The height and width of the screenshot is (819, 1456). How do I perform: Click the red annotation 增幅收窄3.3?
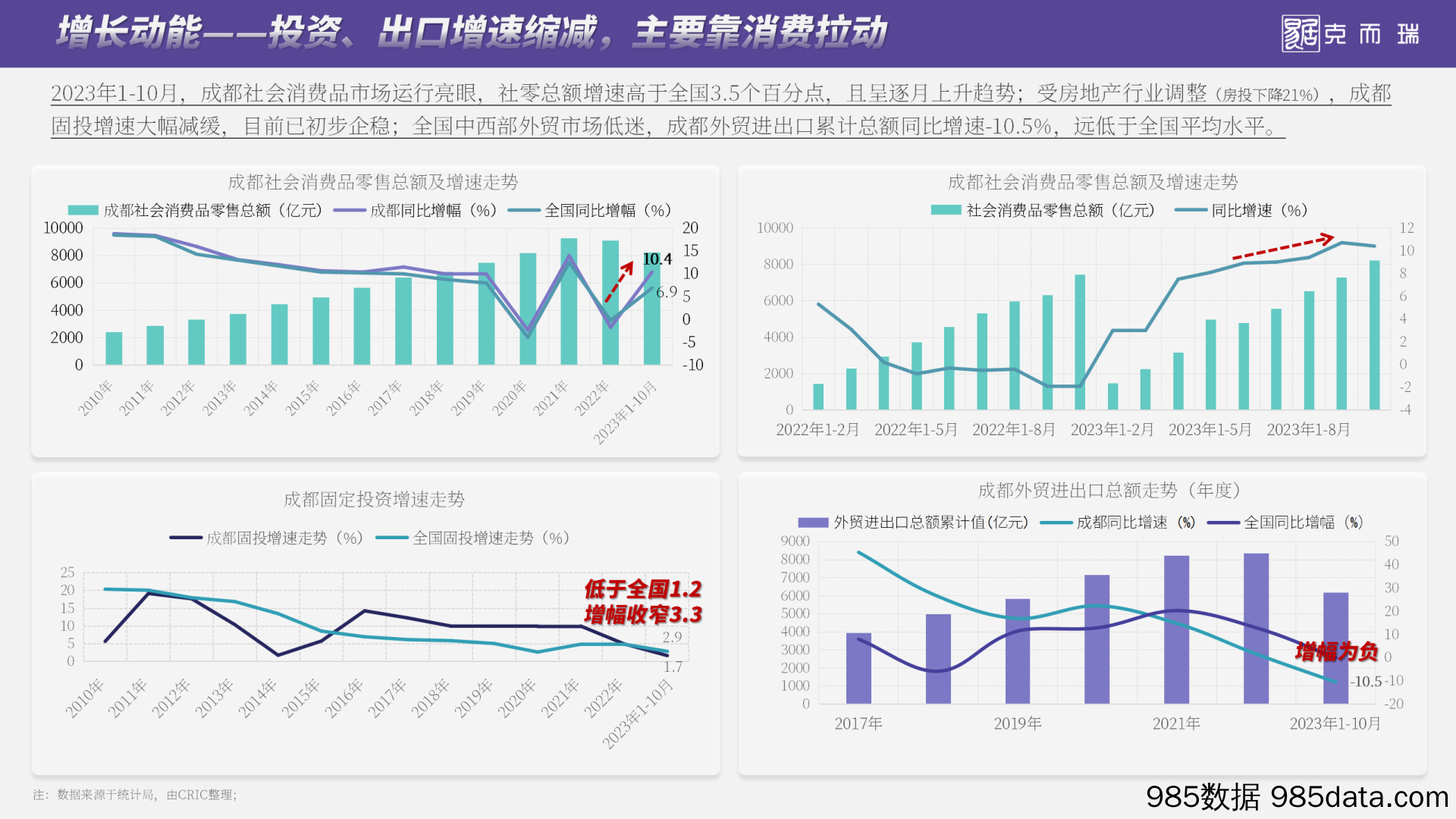click(x=643, y=613)
